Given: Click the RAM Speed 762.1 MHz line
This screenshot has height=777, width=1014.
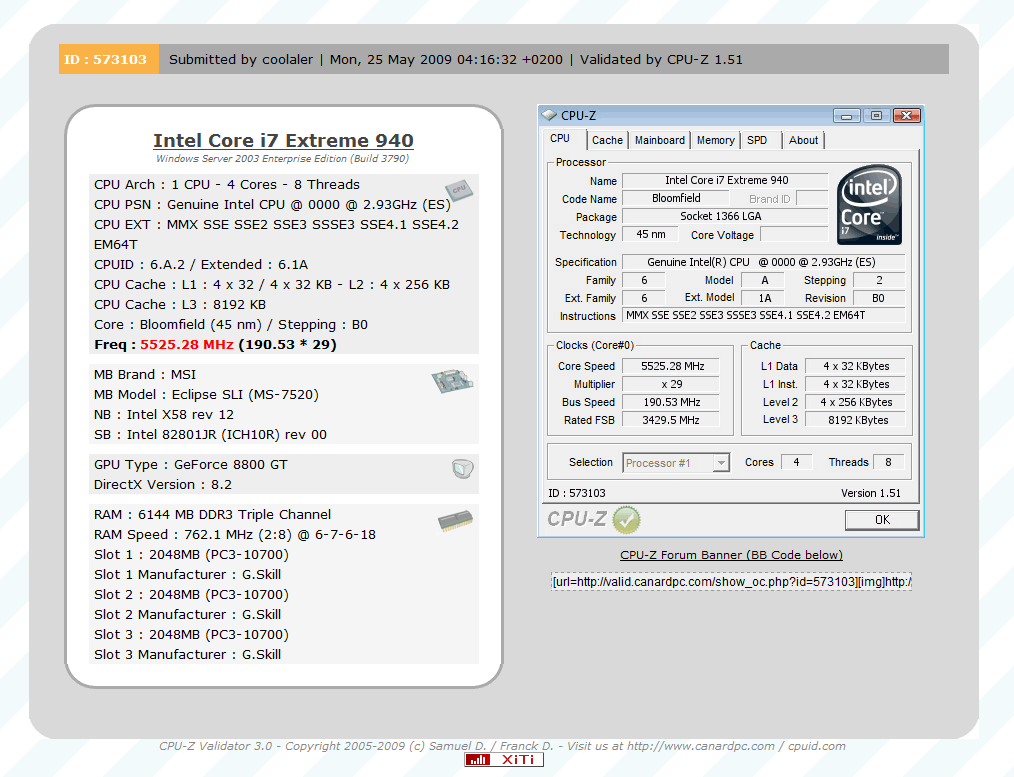Looking at the screenshot, I should click(235, 535).
